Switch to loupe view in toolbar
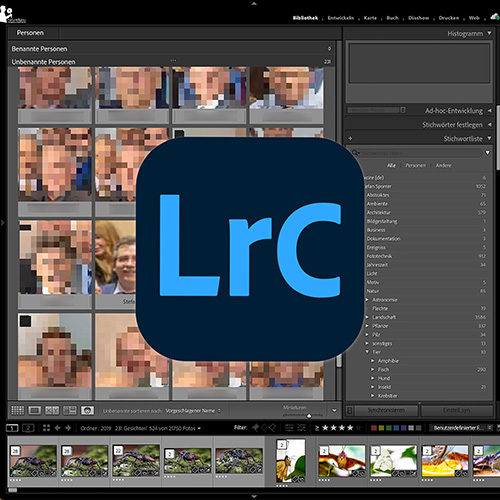The image size is (500, 500). pos(35,410)
